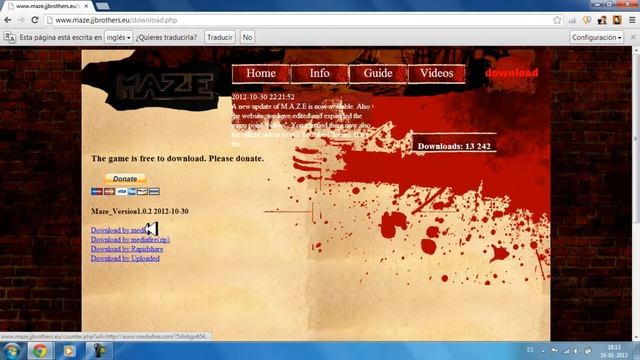Click the fourth taskbar application icon
Image resolution: width=640 pixels, height=360 pixels.
pos(98,351)
